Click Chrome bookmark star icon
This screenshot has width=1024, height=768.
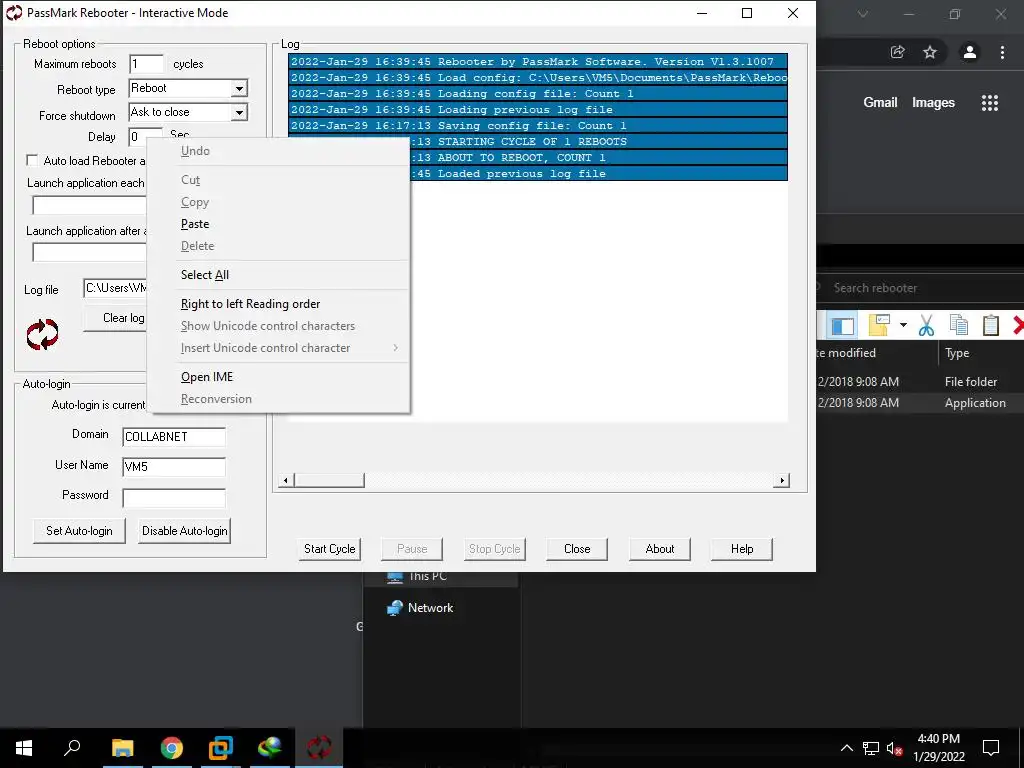(x=930, y=52)
